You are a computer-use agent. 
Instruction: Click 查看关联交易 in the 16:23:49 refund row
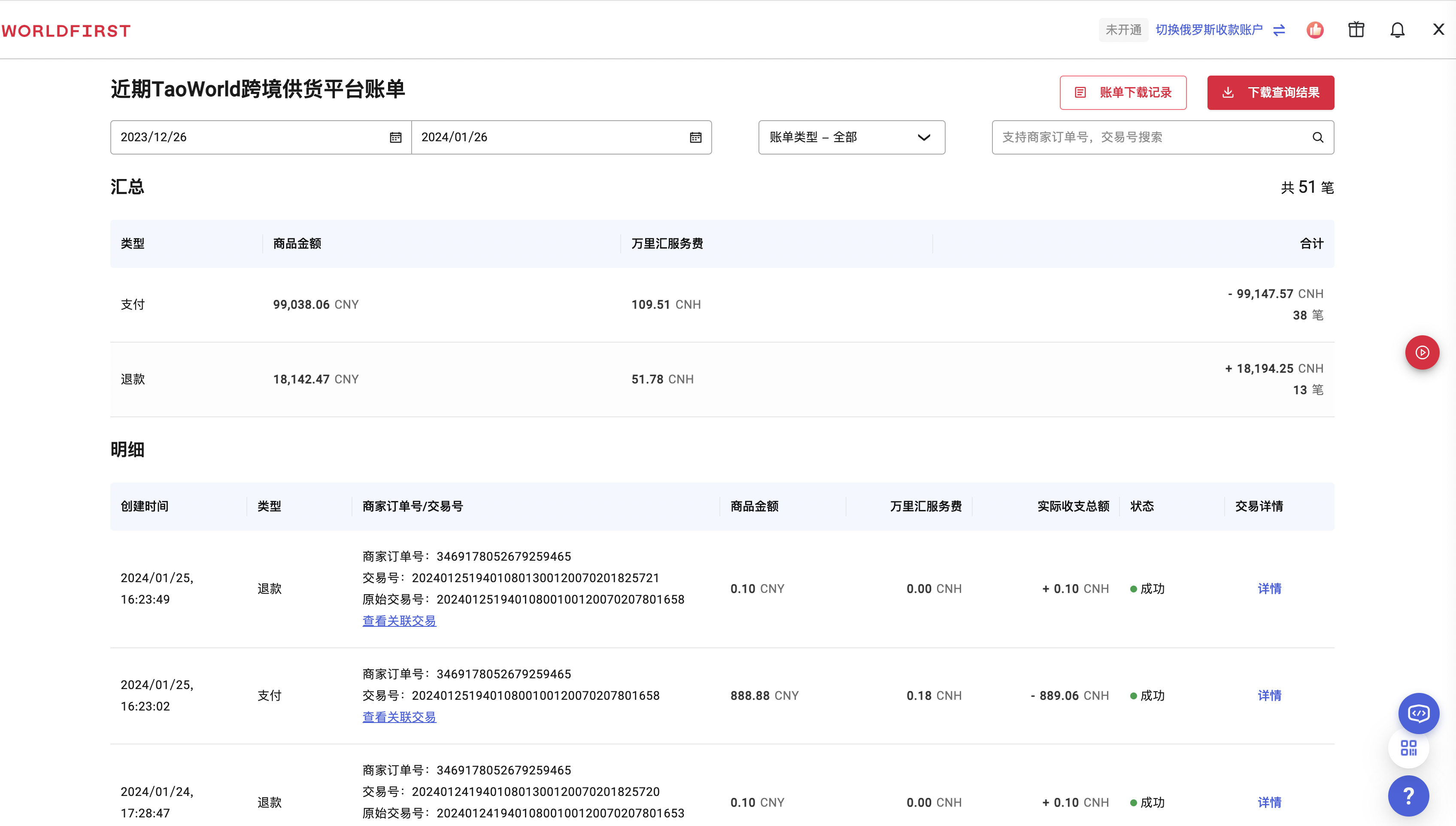click(x=399, y=621)
